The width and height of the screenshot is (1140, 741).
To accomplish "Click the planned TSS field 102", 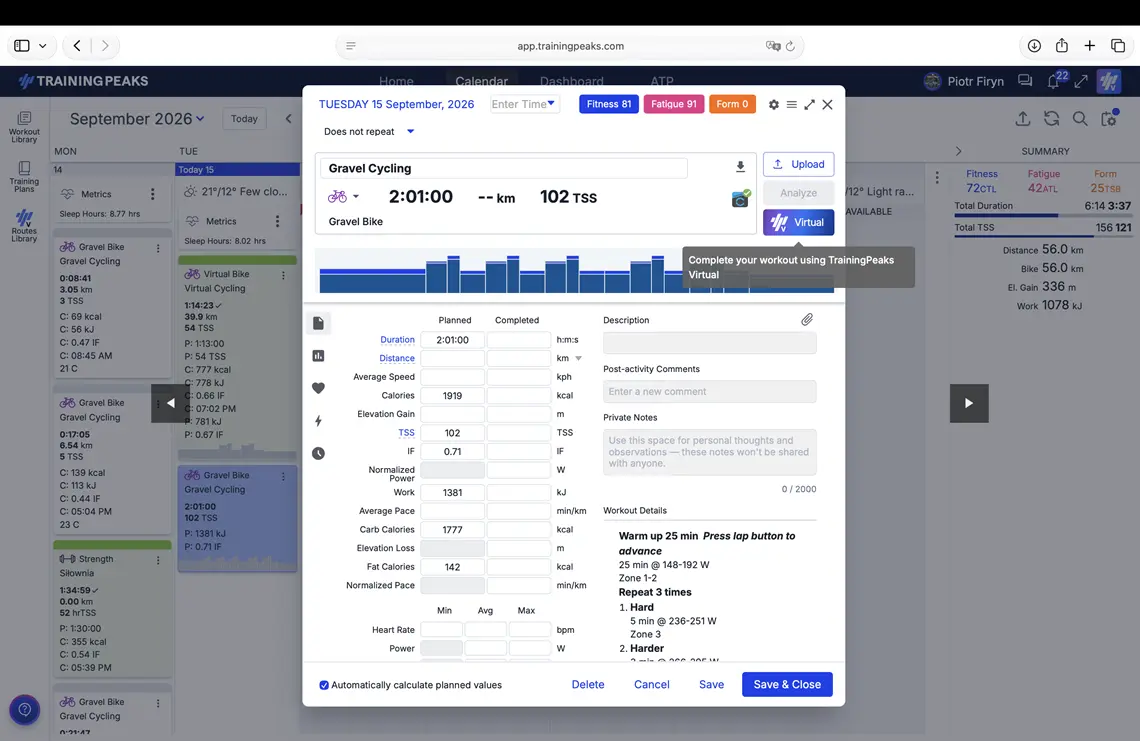I will click(x=452, y=433).
